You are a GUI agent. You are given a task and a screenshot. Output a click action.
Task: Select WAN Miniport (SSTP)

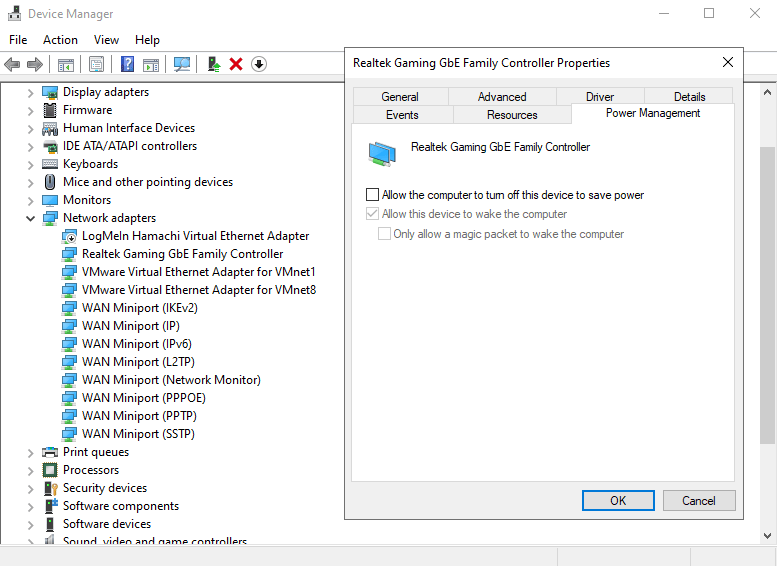tap(138, 434)
